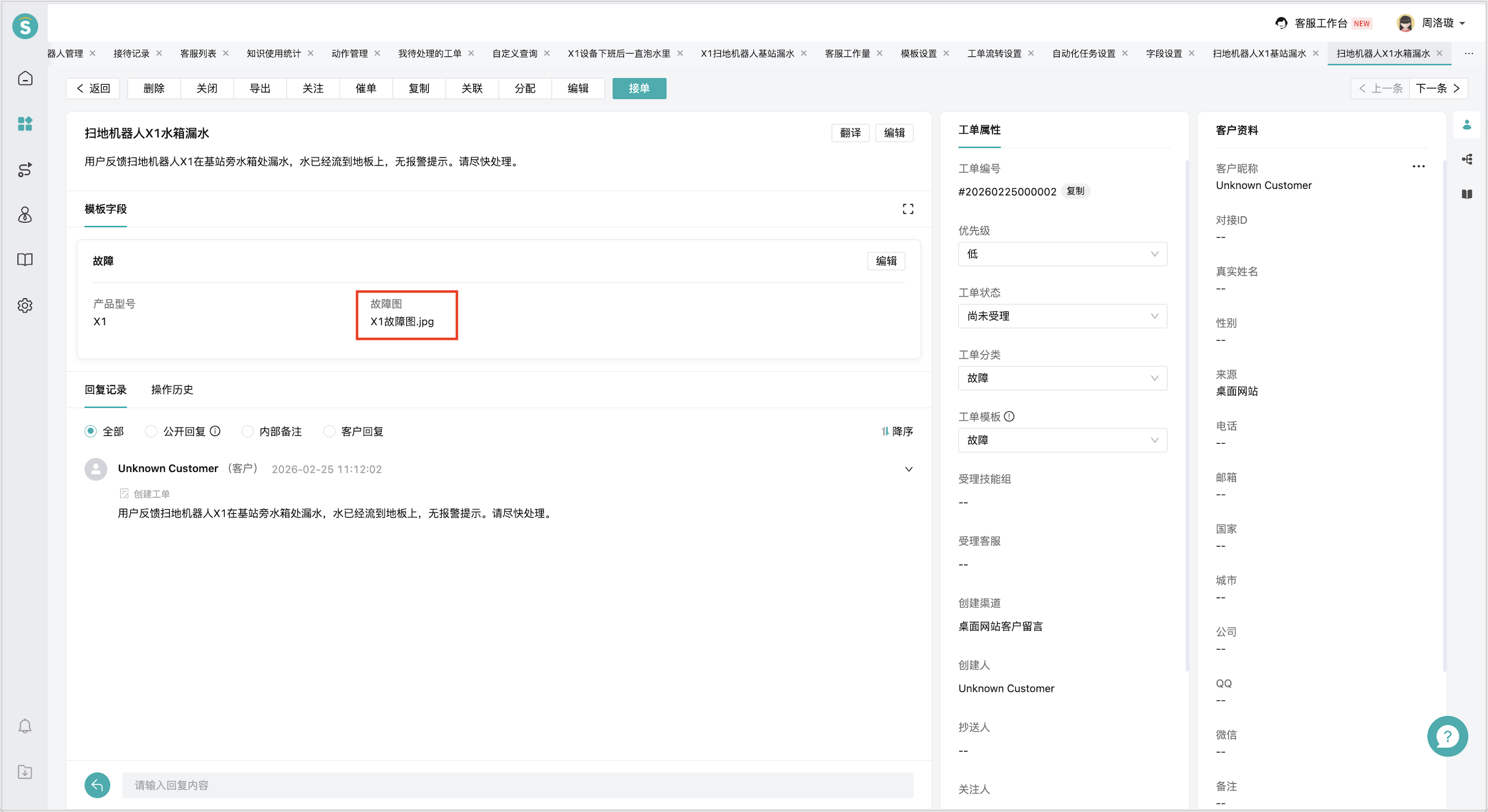Click the 接单 button to accept the ticket
The height and width of the screenshot is (812, 1488).
coord(639,88)
